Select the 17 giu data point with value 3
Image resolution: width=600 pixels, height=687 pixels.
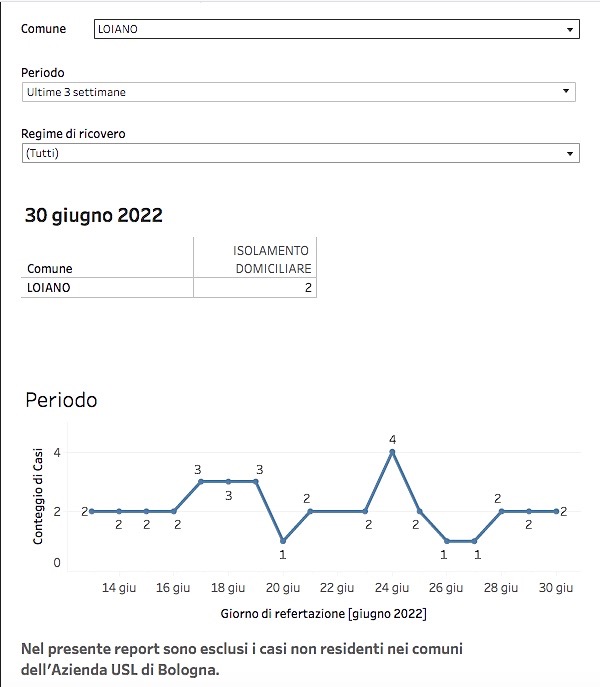tap(201, 482)
